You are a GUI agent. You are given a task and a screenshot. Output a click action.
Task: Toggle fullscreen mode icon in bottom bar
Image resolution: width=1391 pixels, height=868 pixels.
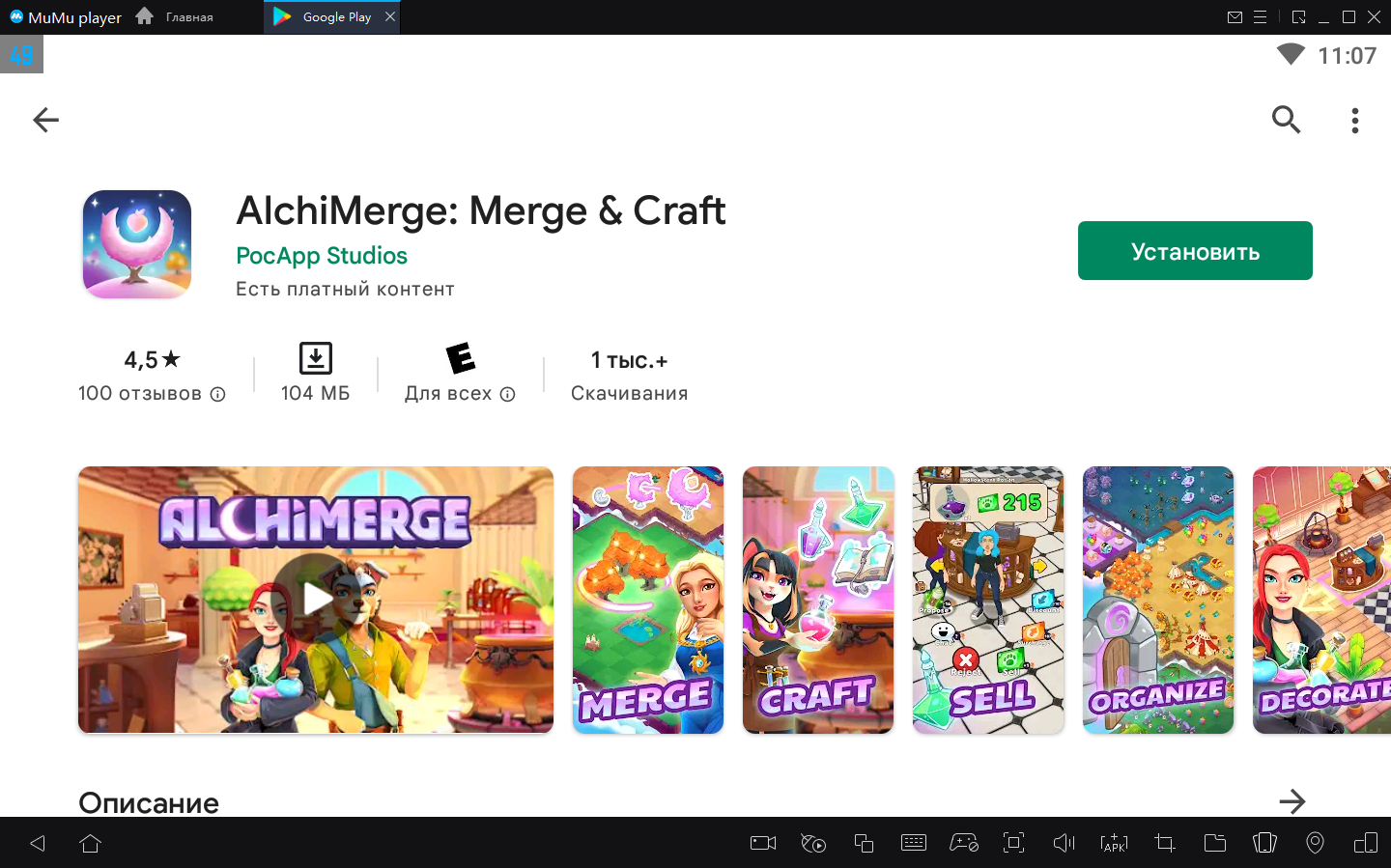(1013, 843)
